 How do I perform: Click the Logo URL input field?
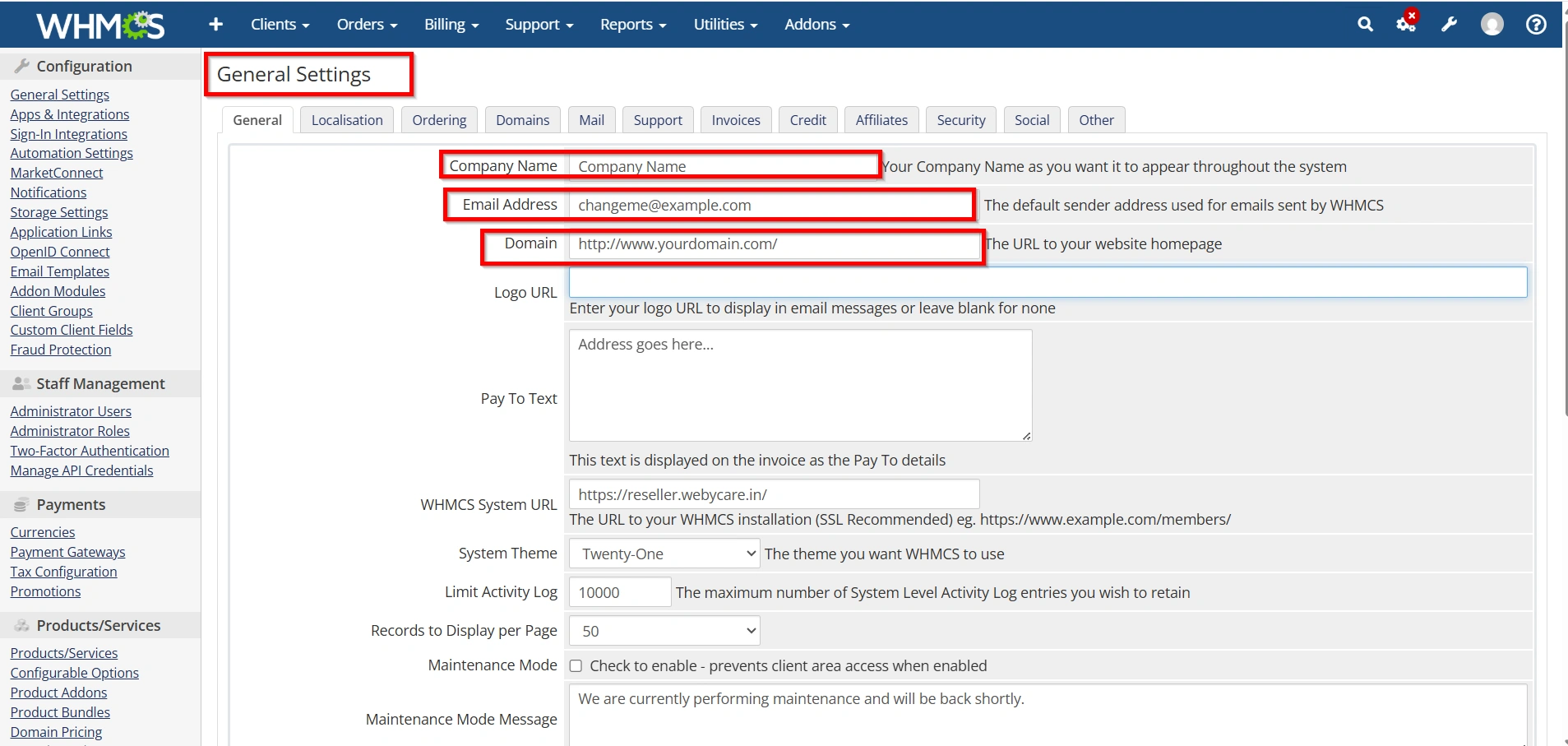tap(1048, 282)
